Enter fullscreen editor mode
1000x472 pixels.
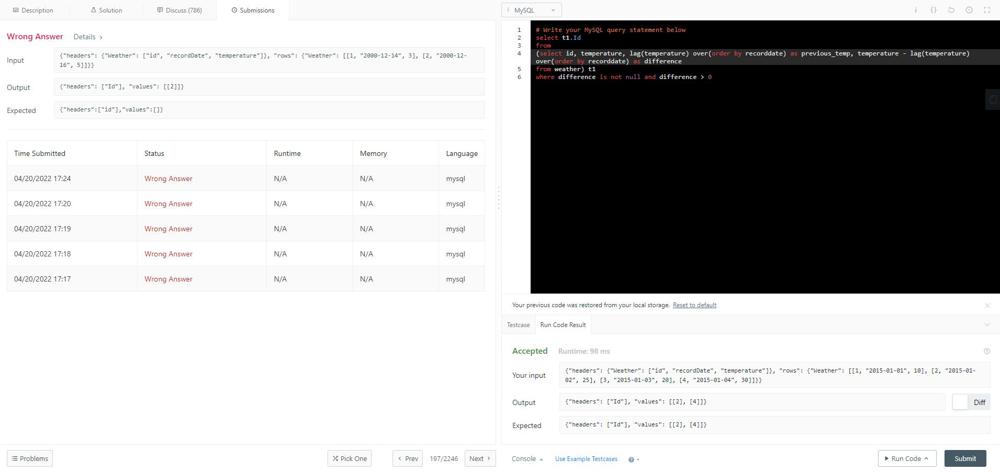click(x=987, y=10)
